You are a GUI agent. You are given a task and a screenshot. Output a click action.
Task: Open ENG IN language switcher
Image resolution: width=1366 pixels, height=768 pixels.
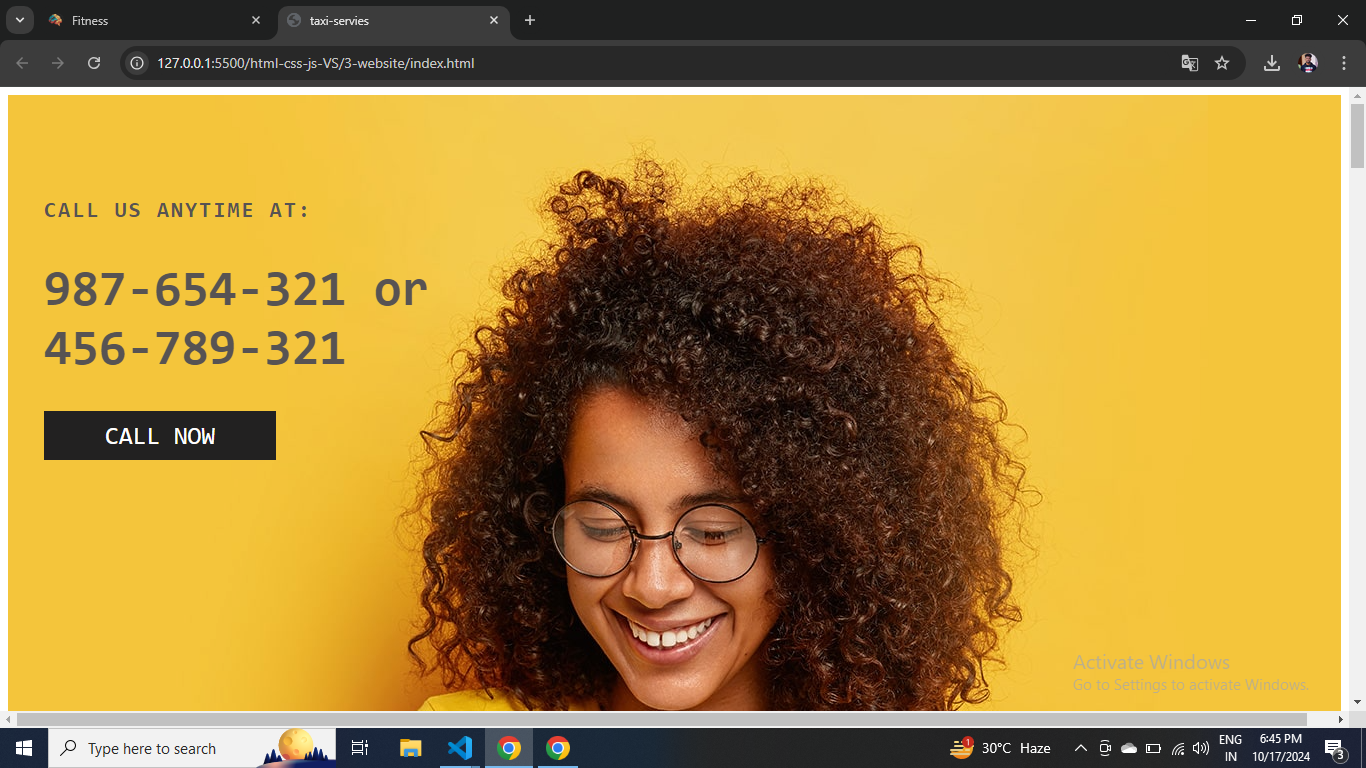tap(1230, 748)
